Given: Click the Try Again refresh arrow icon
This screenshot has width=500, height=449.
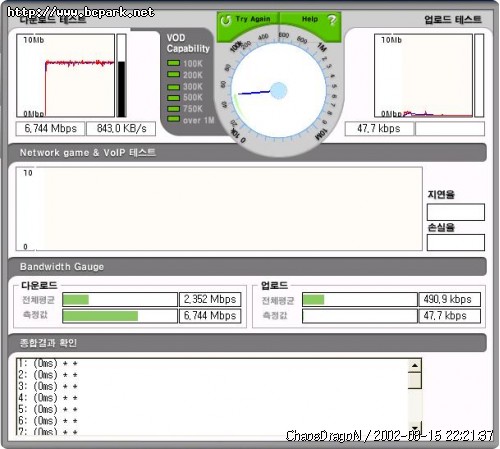Looking at the screenshot, I should point(226,20).
